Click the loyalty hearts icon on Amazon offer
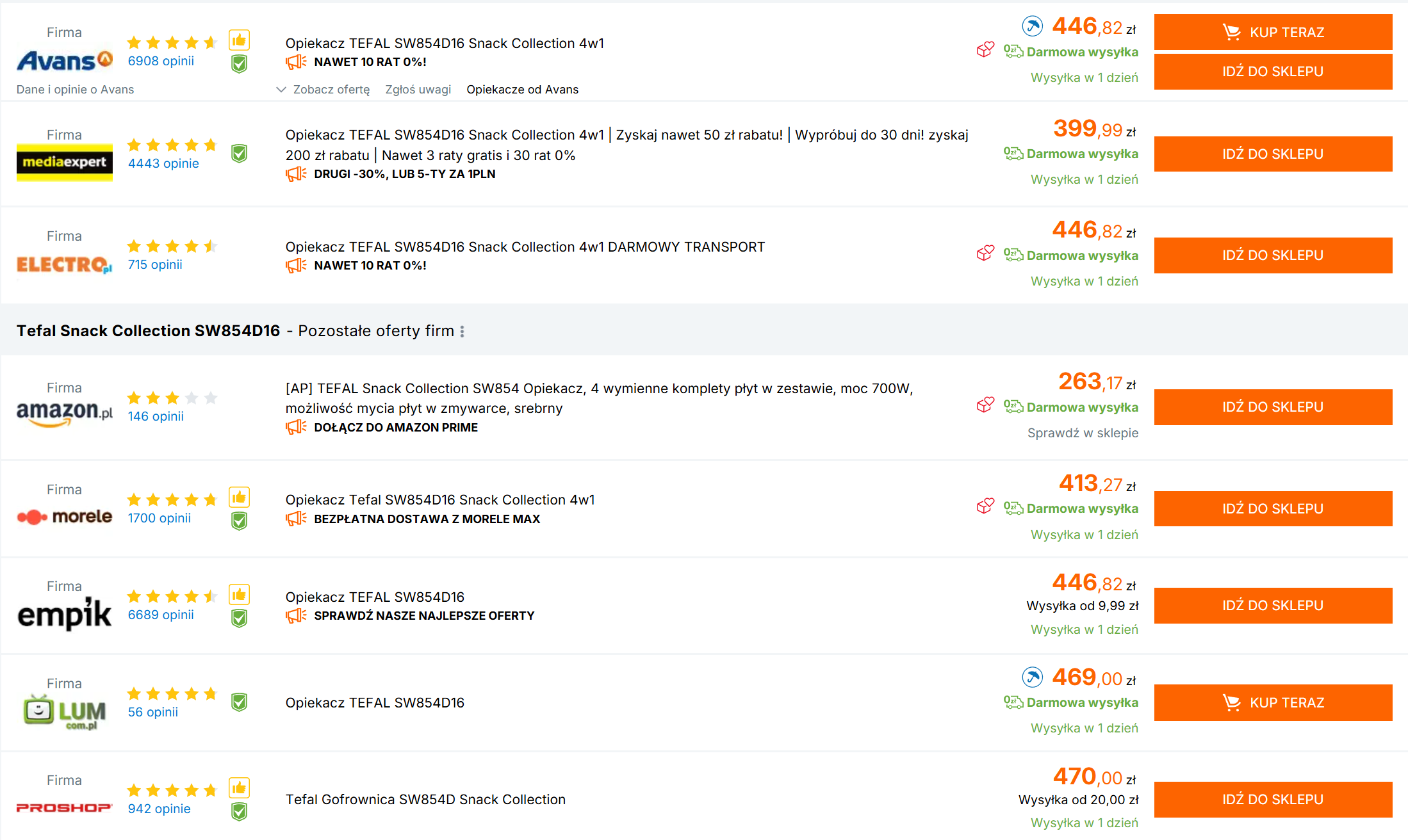The width and height of the screenshot is (1408, 840). click(985, 405)
